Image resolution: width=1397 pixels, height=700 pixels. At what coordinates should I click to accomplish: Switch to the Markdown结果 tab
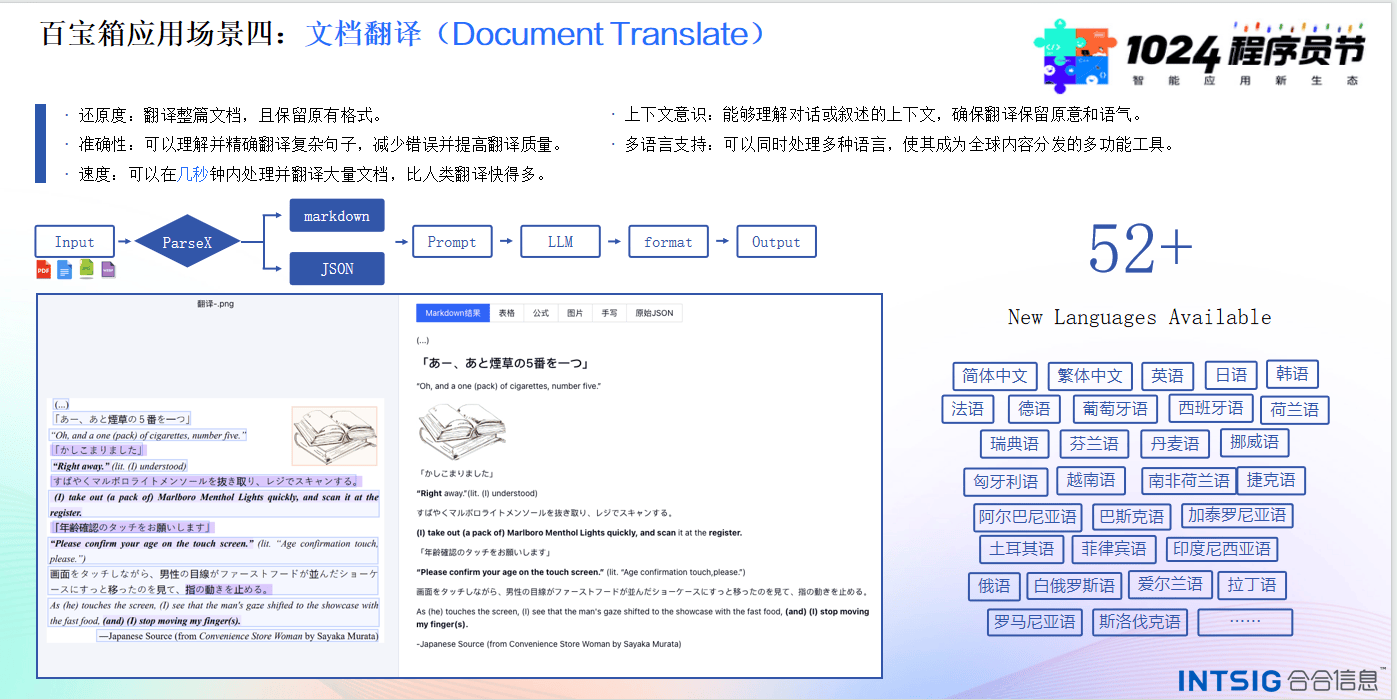coord(452,313)
